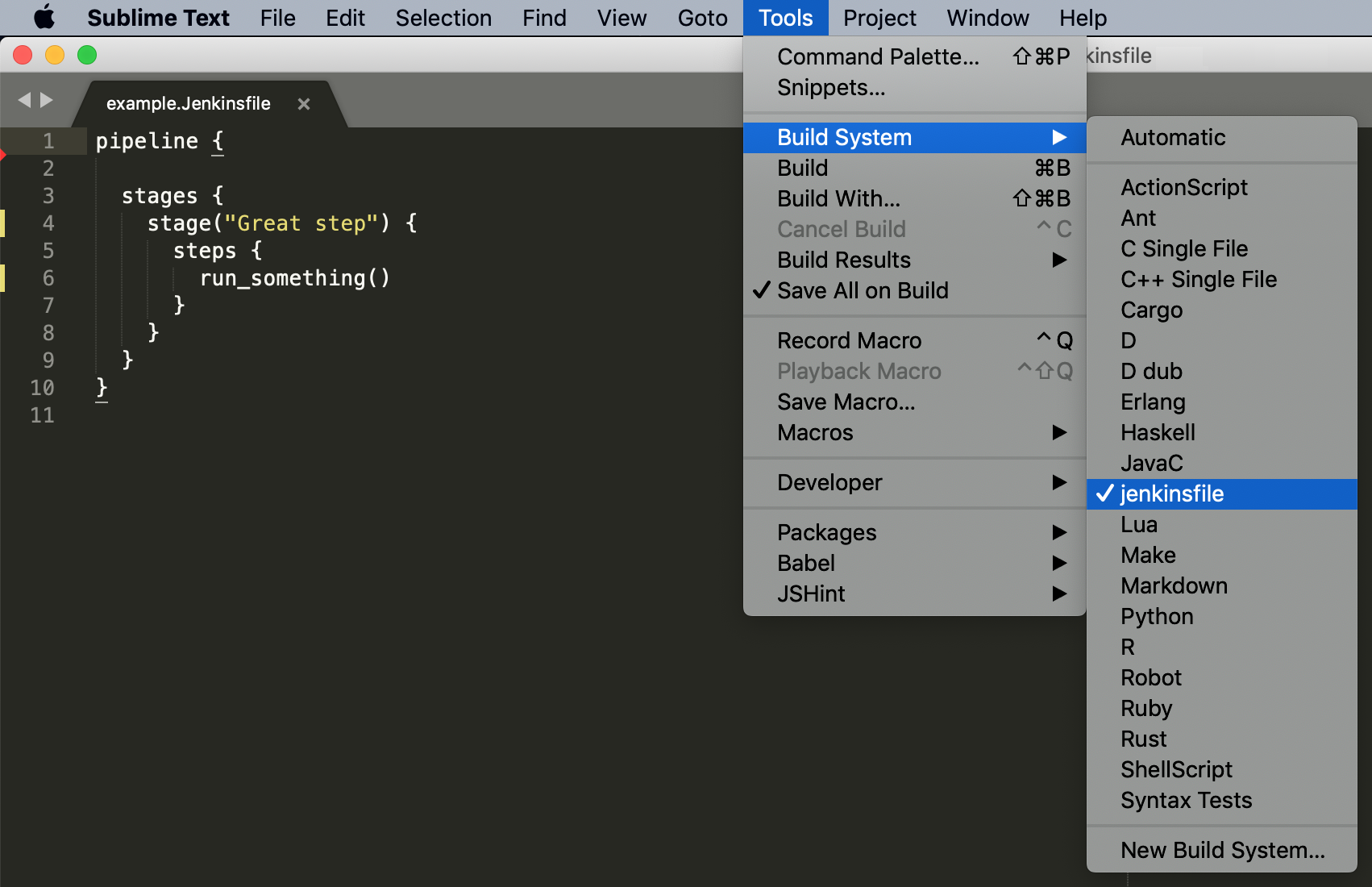Expand the Macros submenu

pos(915,432)
